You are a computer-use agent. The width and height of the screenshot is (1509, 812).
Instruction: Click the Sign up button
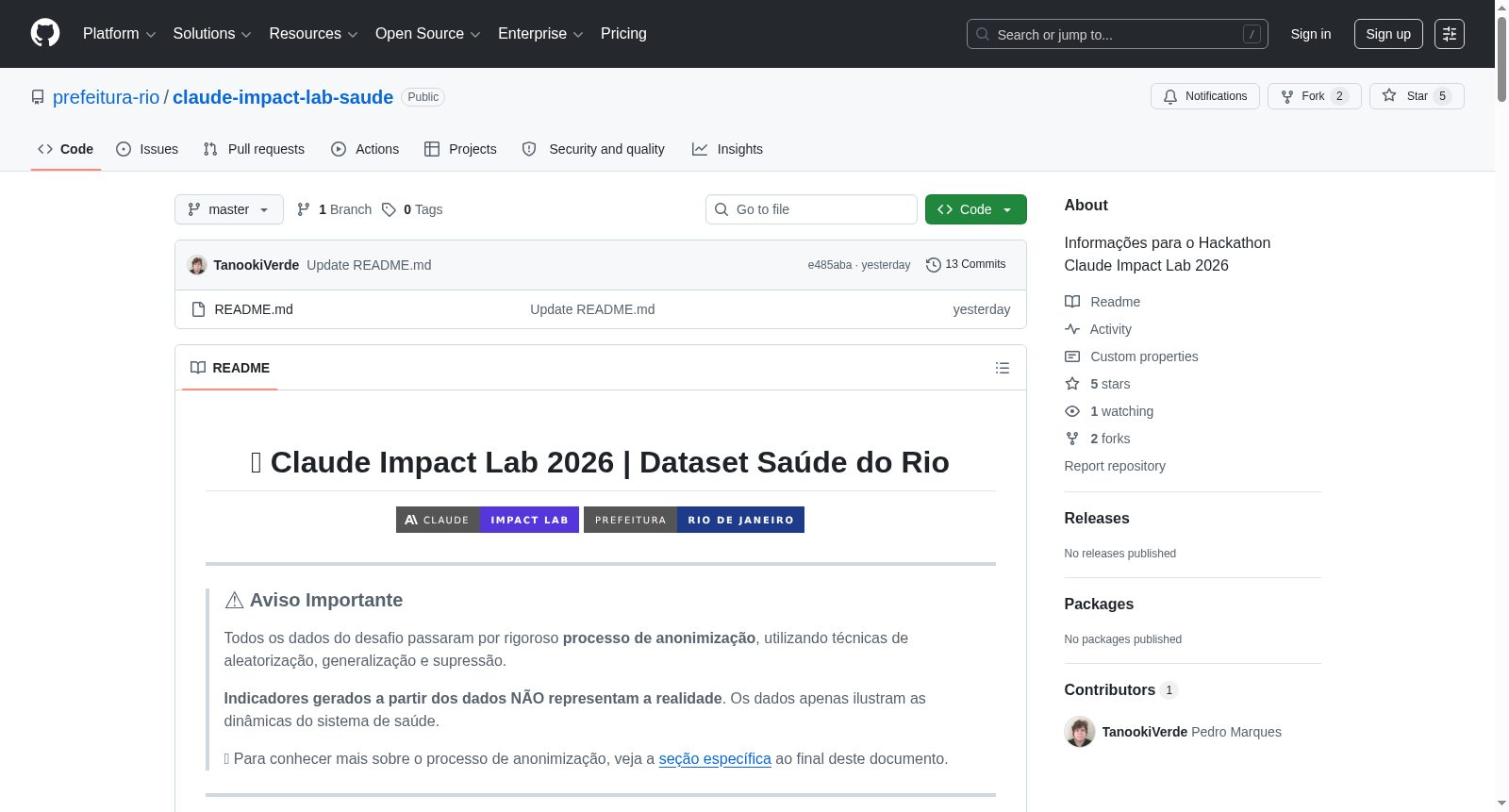(1388, 34)
